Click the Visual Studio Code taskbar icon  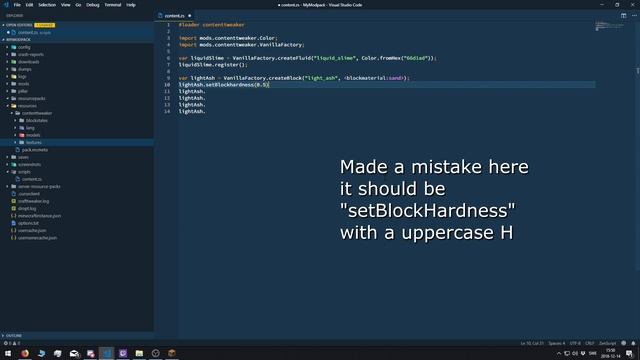[107, 353]
